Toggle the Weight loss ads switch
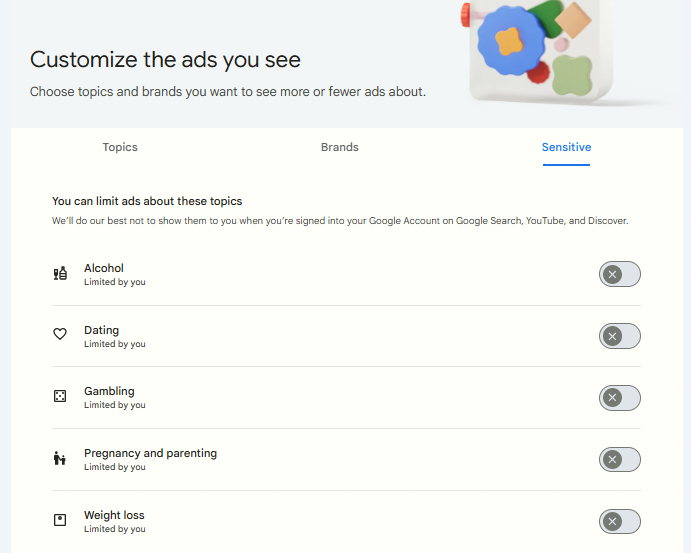This screenshot has height=553, width=691. pos(619,521)
